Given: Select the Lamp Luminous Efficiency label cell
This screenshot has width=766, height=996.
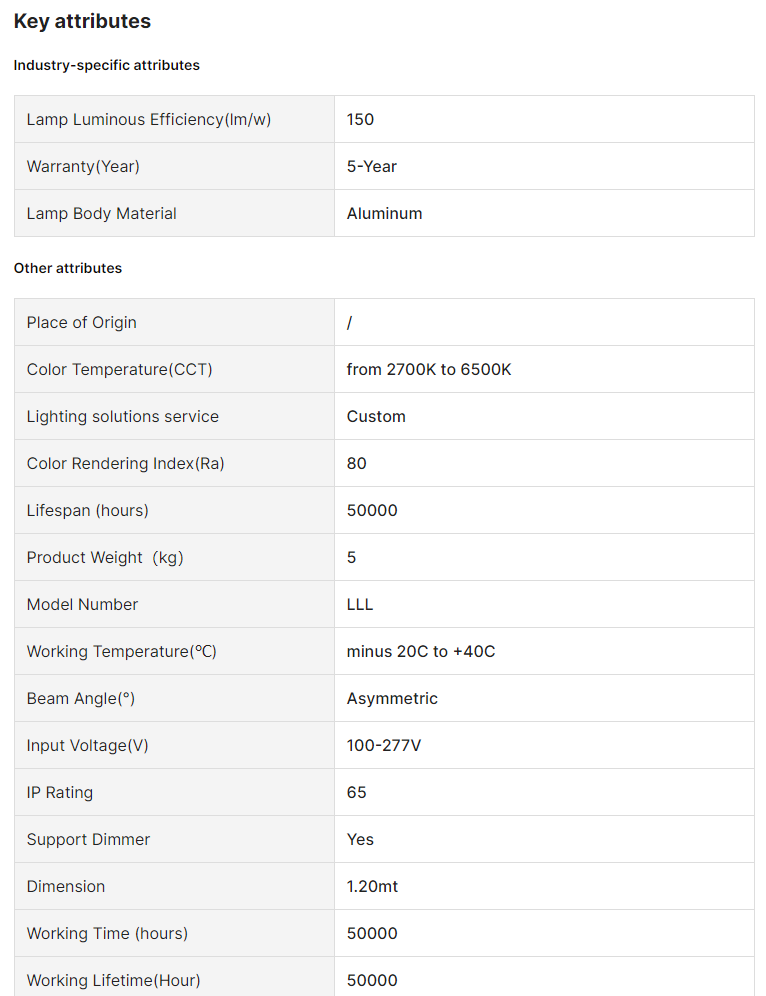Looking at the screenshot, I should coord(149,119).
